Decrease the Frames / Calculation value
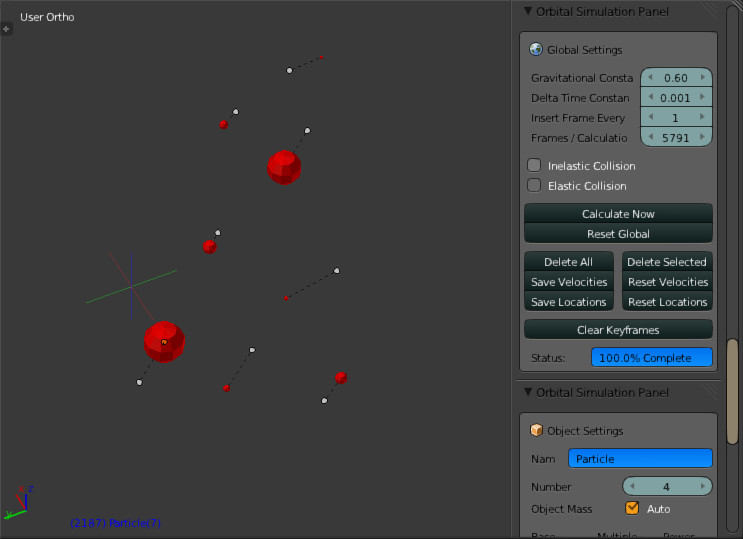Image resolution: width=743 pixels, height=539 pixels. pyautogui.click(x=651, y=137)
